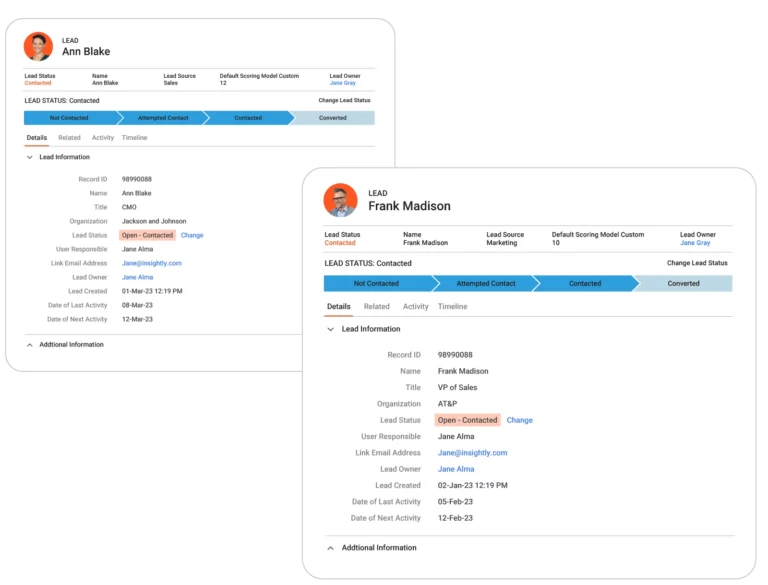
Task: Expand Additional Information in Ann Blake card
Action: [x=30, y=345]
